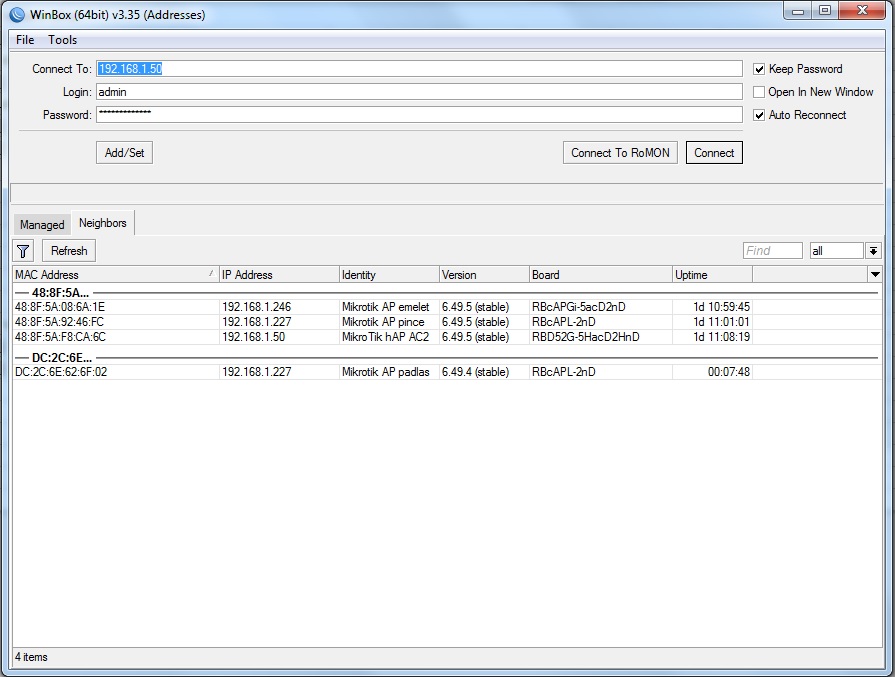Select MAC 48:8F:5A:92:46:FC row

pos(448,322)
